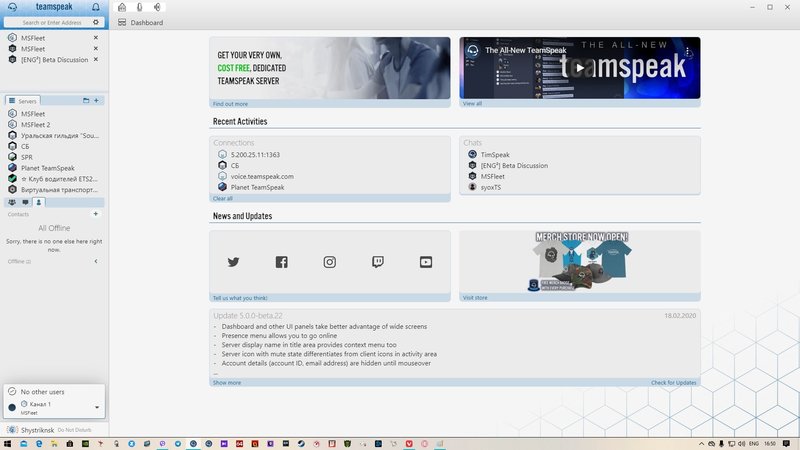The image size is (800, 450).
Task: Click the home icon in top toolbar
Action: coord(122,7)
